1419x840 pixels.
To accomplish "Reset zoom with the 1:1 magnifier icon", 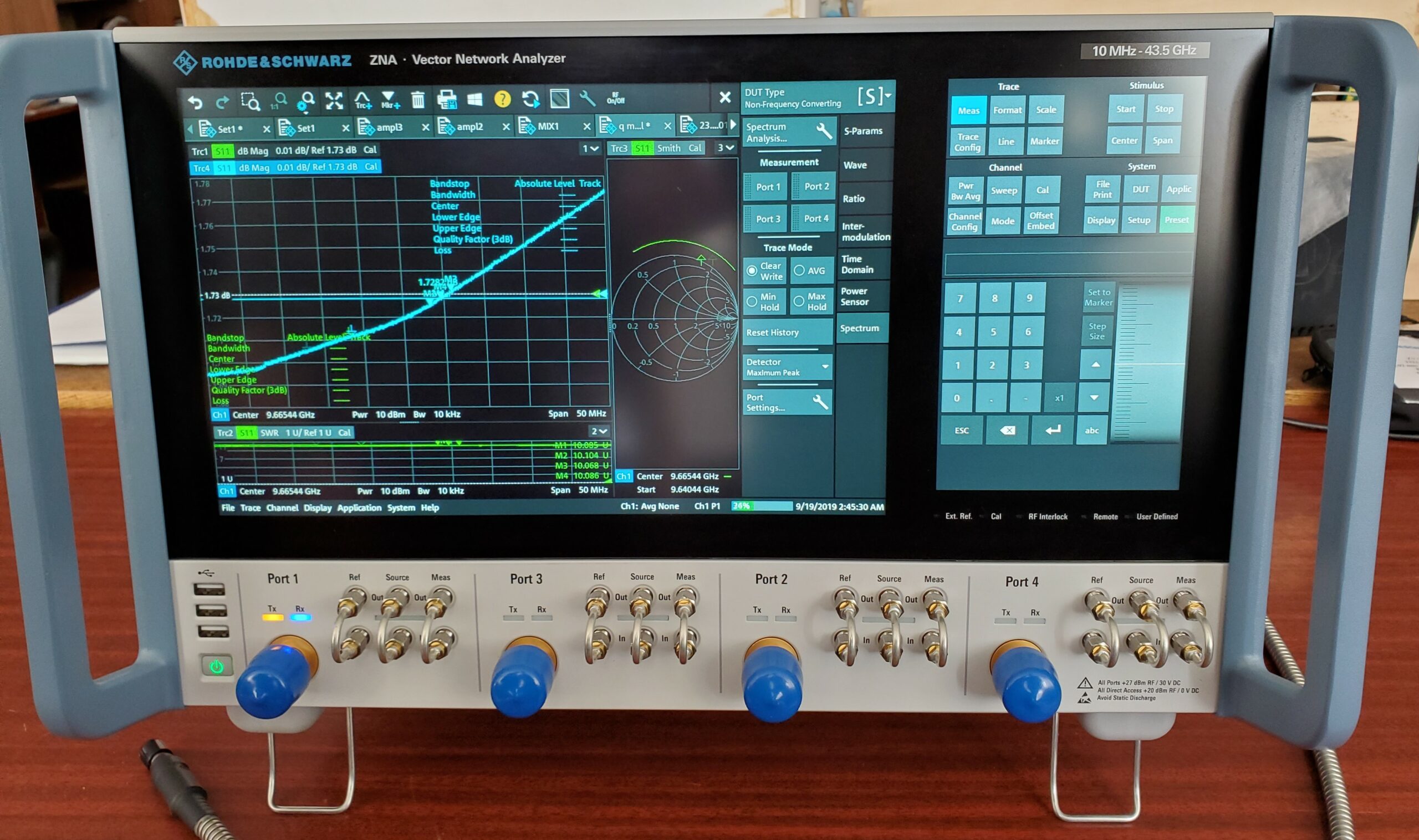I will click(279, 102).
